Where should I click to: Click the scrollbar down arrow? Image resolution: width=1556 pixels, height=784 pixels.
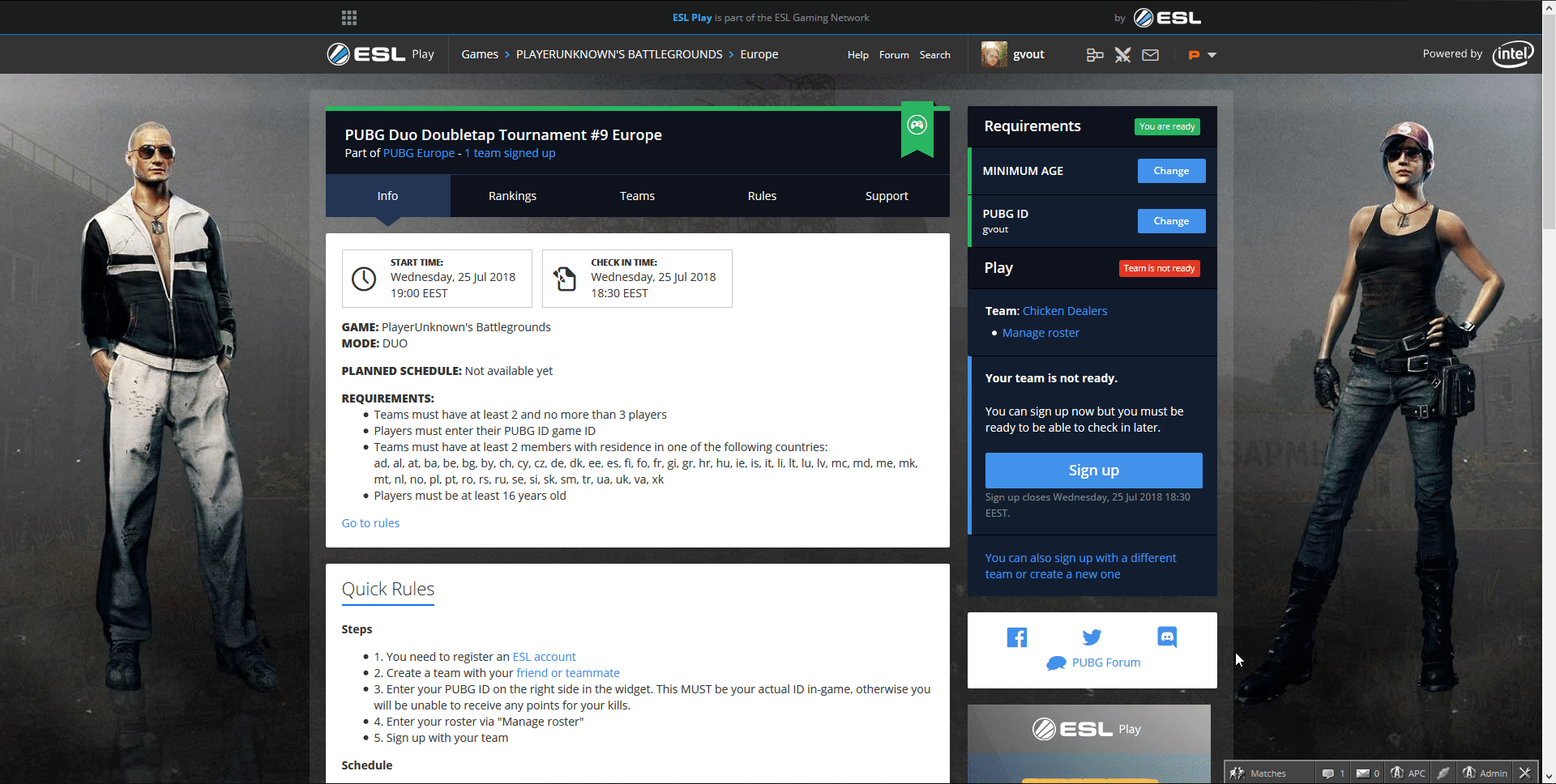[x=1549, y=778]
